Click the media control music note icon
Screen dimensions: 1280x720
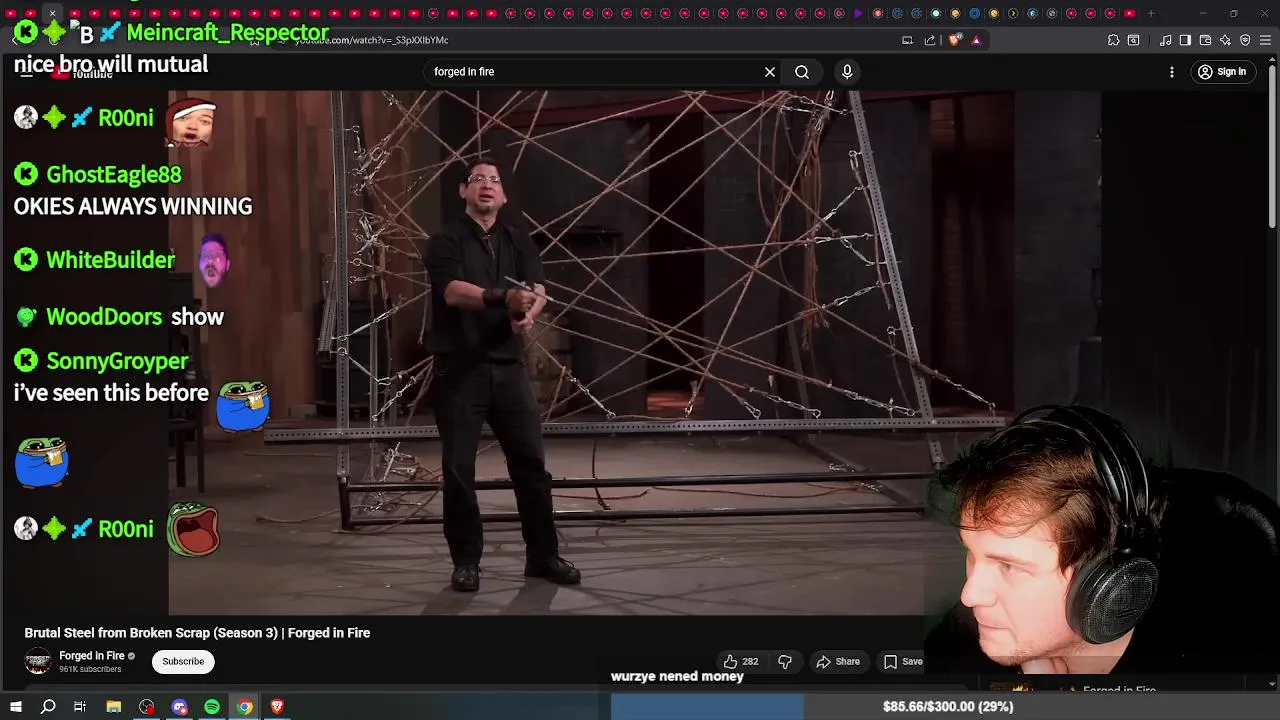coord(1166,40)
